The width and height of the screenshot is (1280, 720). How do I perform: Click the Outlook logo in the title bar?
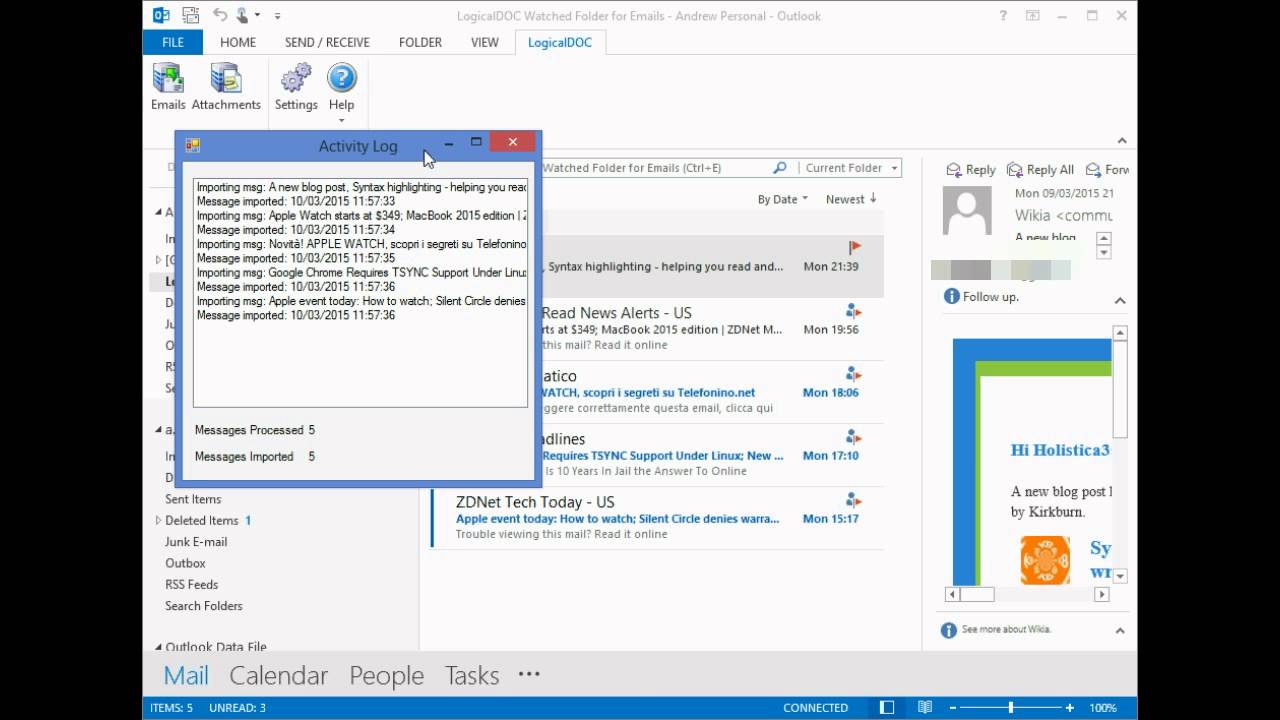161,15
